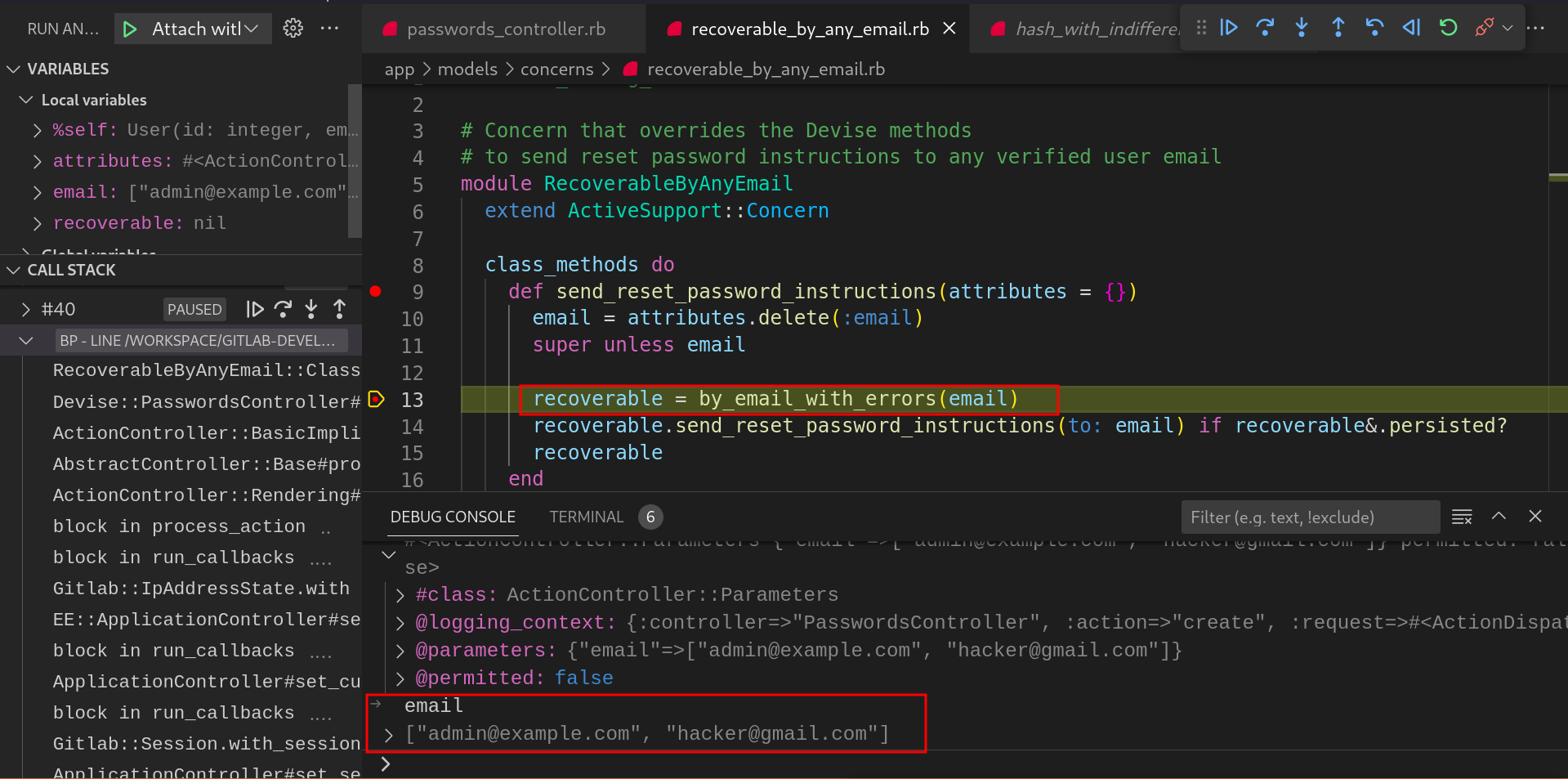Screen dimensions: 1568x779
Task: Open the Run and Debug more actions menu
Action: click(x=329, y=29)
